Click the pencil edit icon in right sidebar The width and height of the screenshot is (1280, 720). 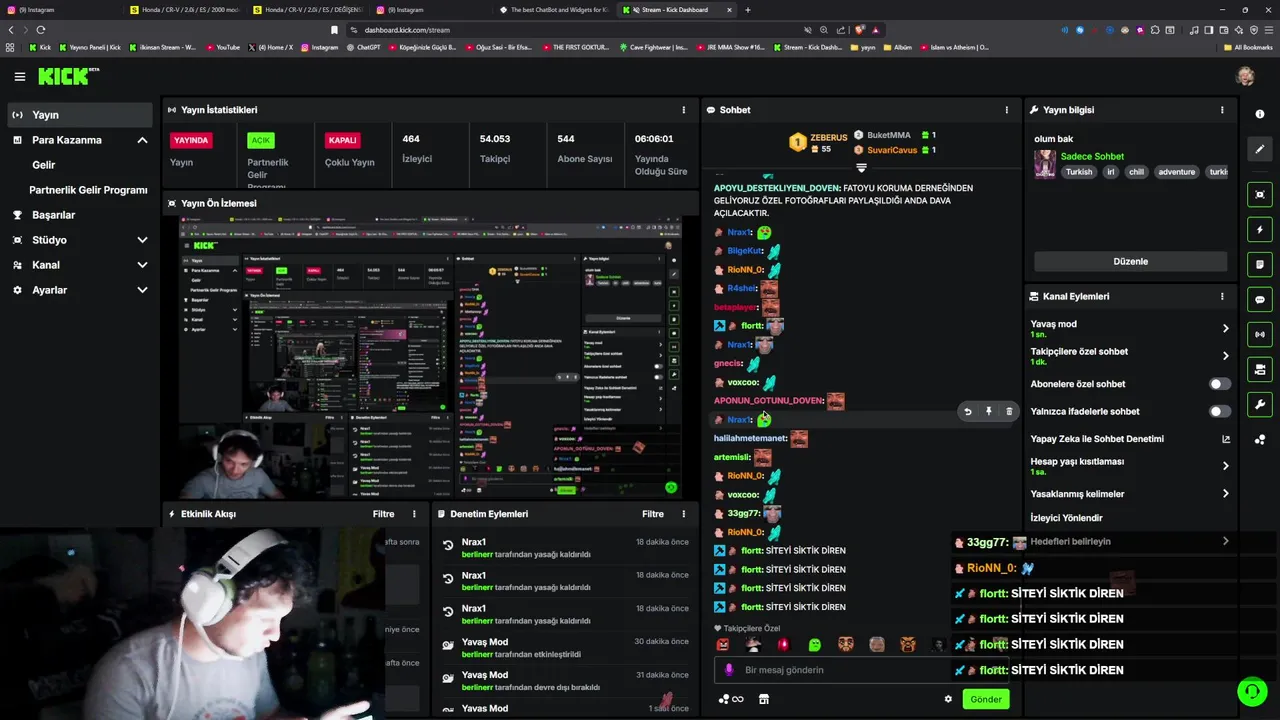[1260, 149]
